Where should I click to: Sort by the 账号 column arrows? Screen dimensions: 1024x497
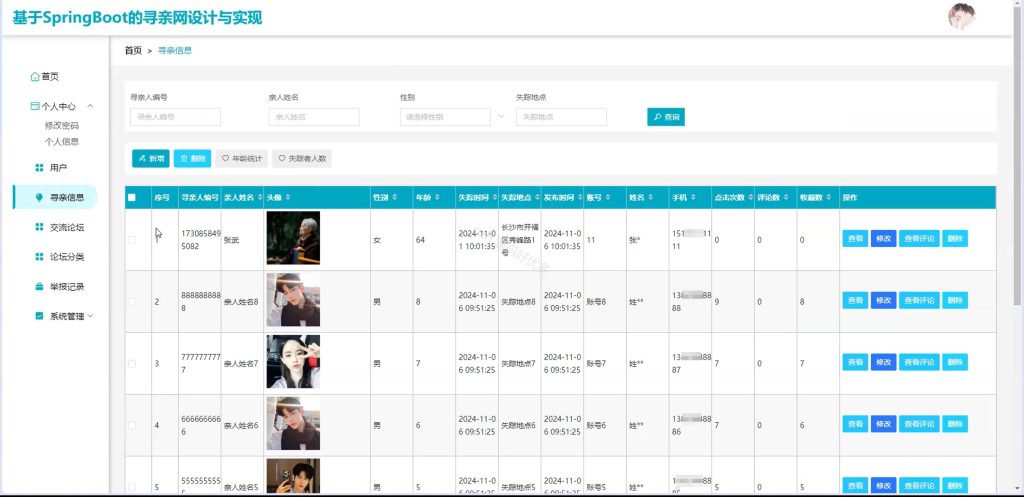(x=607, y=197)
